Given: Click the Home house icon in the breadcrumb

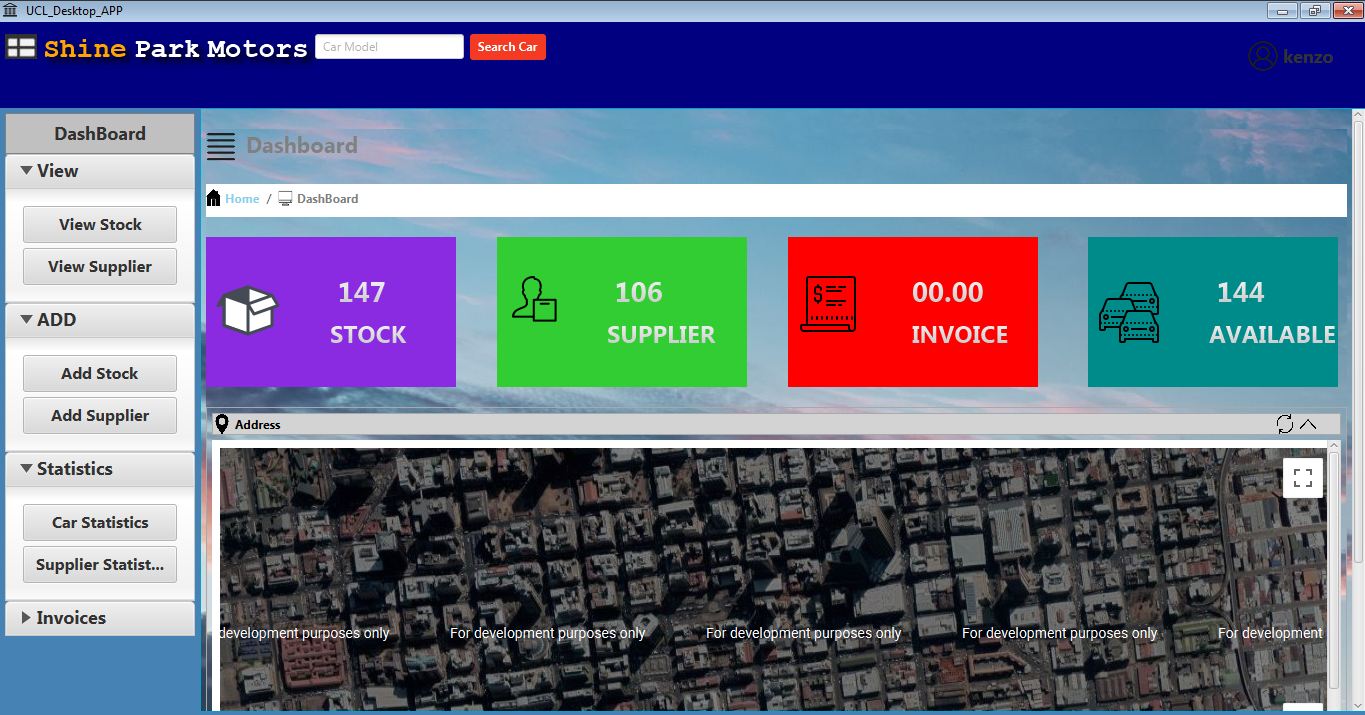Looking at the screenshot, I should pyautogui.click(x=214, y=198).
